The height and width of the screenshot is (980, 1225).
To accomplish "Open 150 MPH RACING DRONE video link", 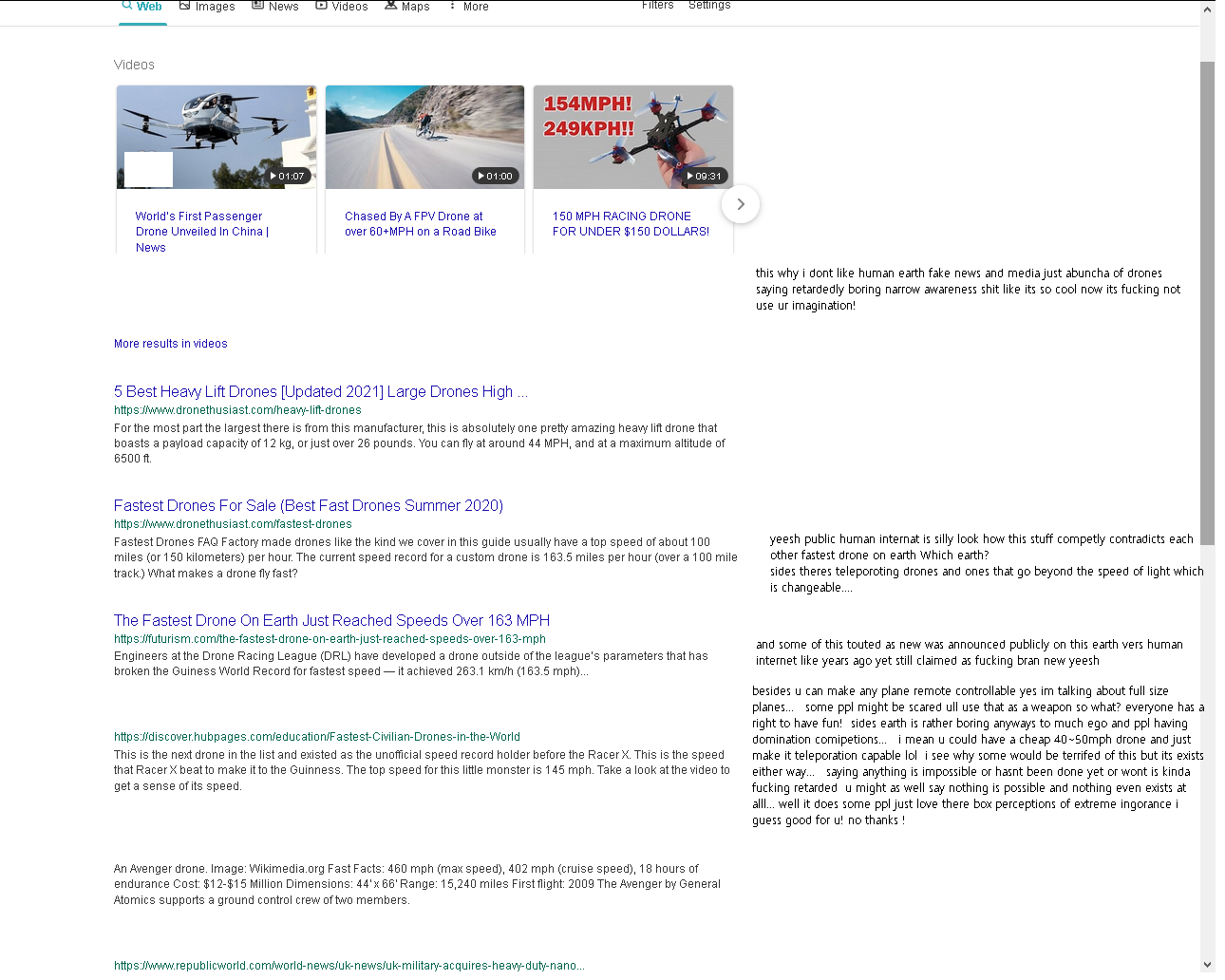I will click(631, 224).
